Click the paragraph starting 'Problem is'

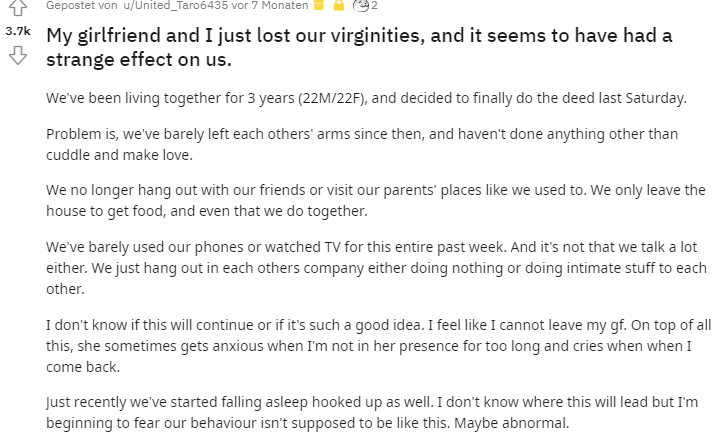362,144
